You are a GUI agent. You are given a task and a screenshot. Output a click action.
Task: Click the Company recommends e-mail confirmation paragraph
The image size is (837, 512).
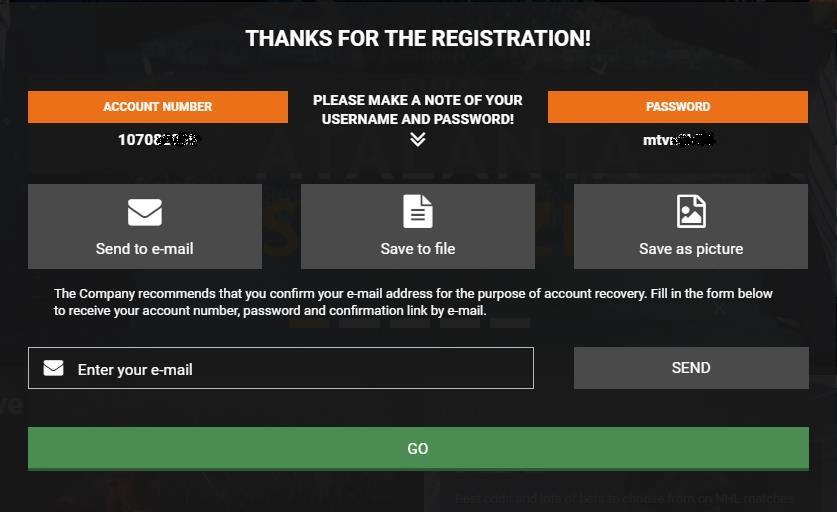click(413, 302)
